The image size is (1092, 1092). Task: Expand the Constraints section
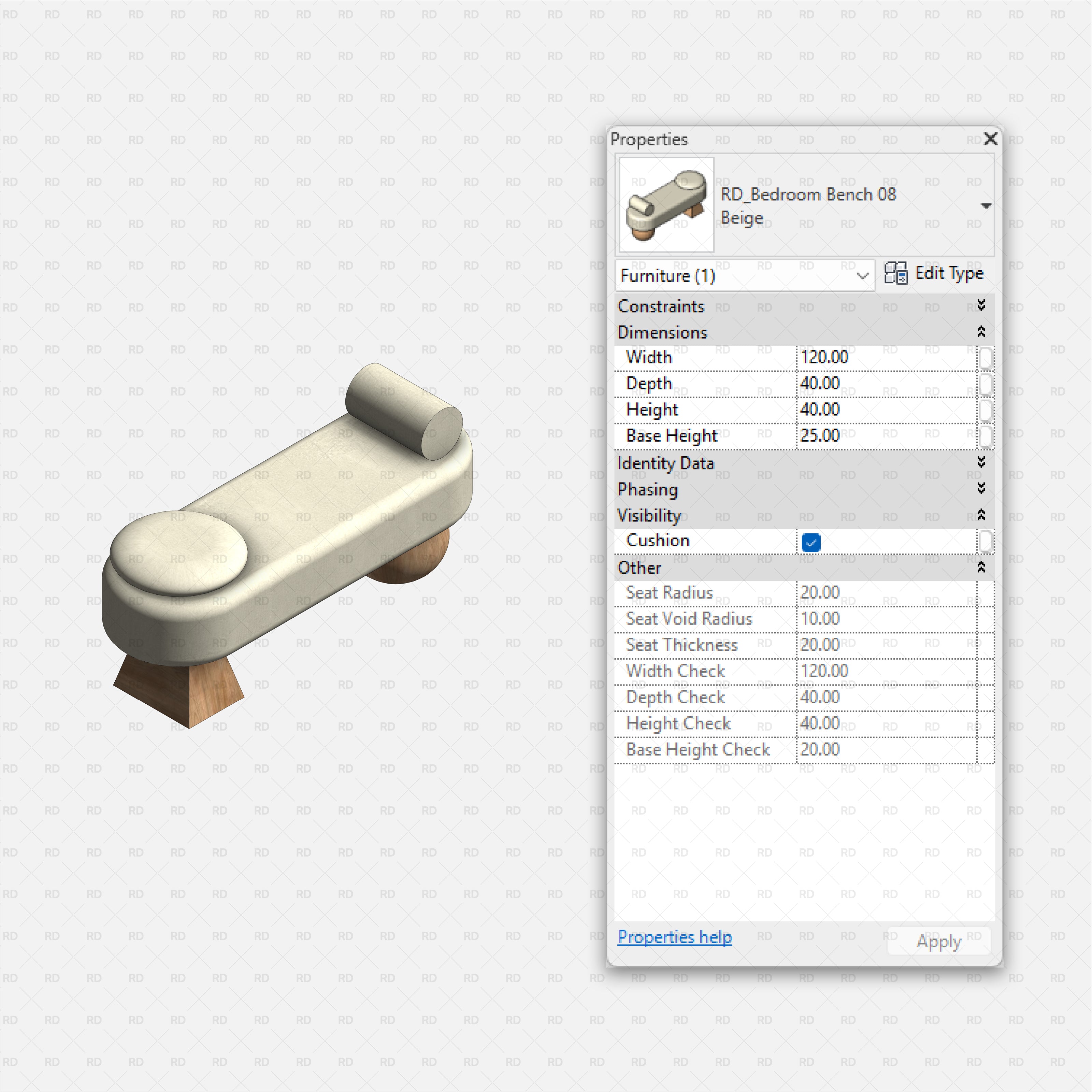[981, 306]
